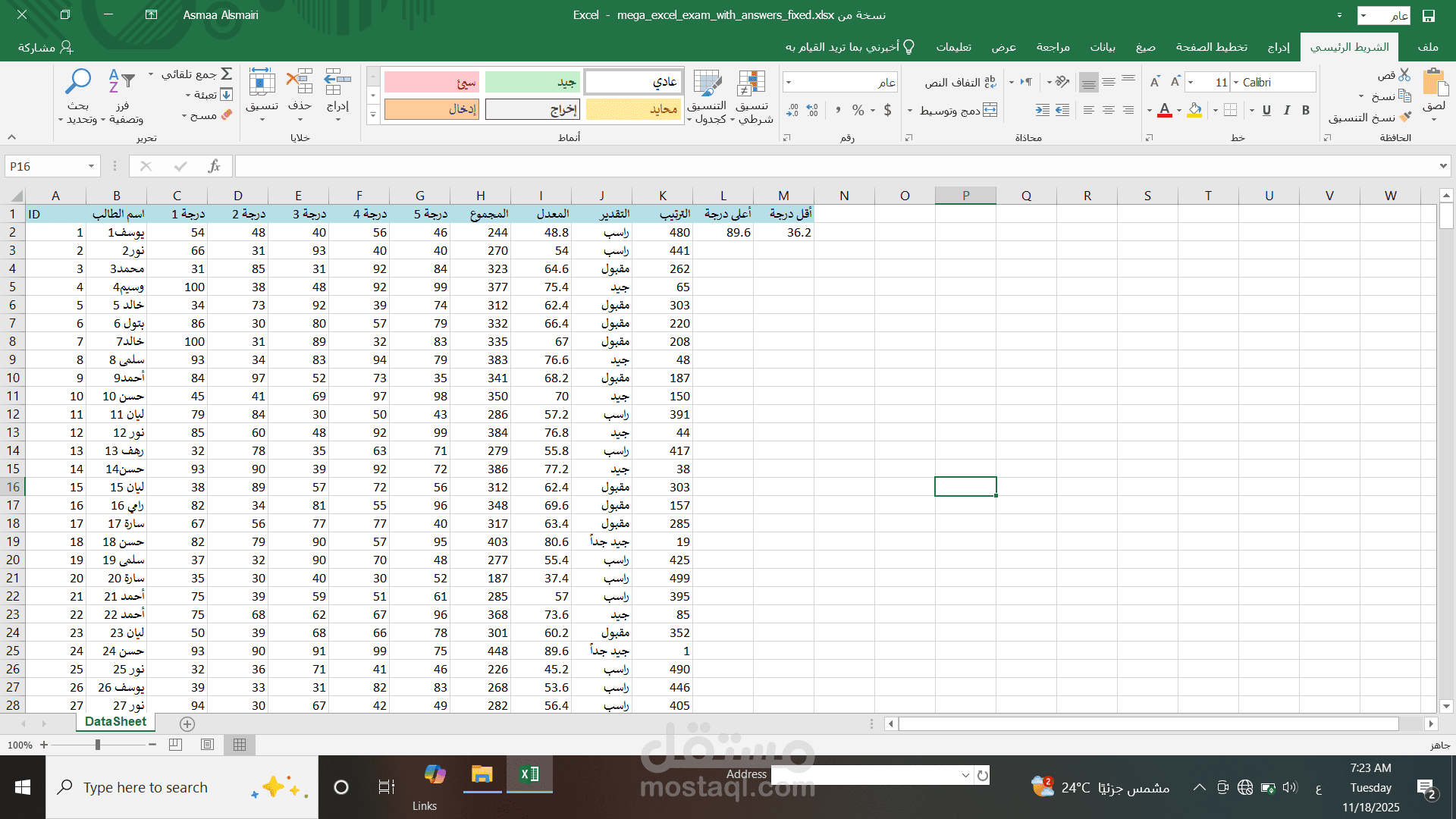
Task: Click the مشاركة share button
Action: pyautogui.click(x=45, y=47)
